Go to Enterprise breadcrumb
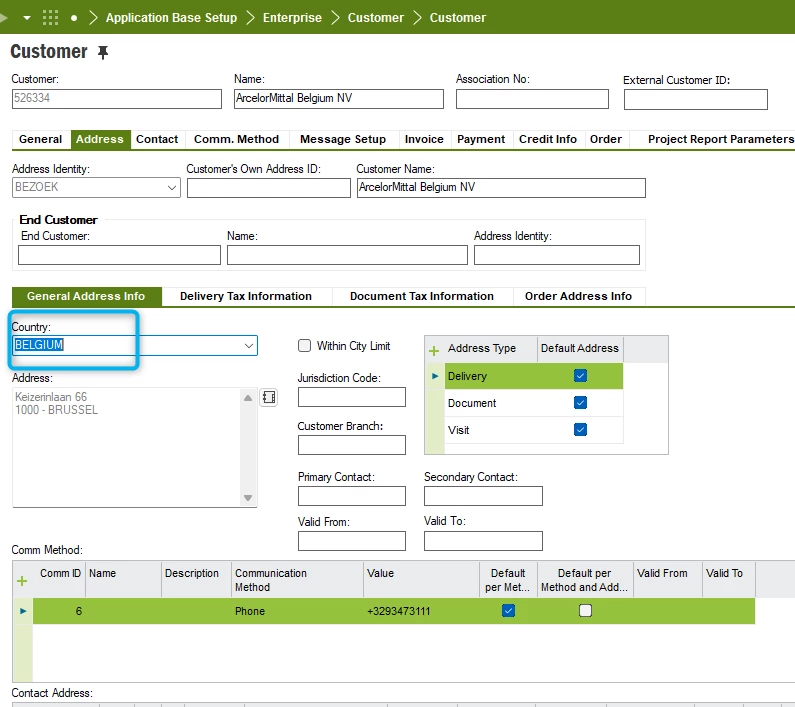The height and width of the screenshot is (707, 795). pyautogui.click(x=292, y=18)
